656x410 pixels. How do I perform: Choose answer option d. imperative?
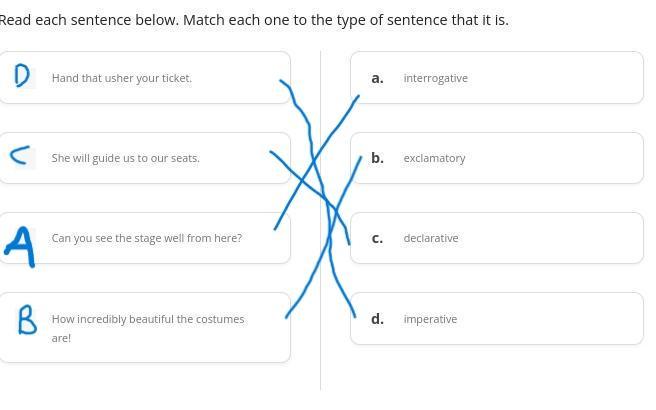497,319
